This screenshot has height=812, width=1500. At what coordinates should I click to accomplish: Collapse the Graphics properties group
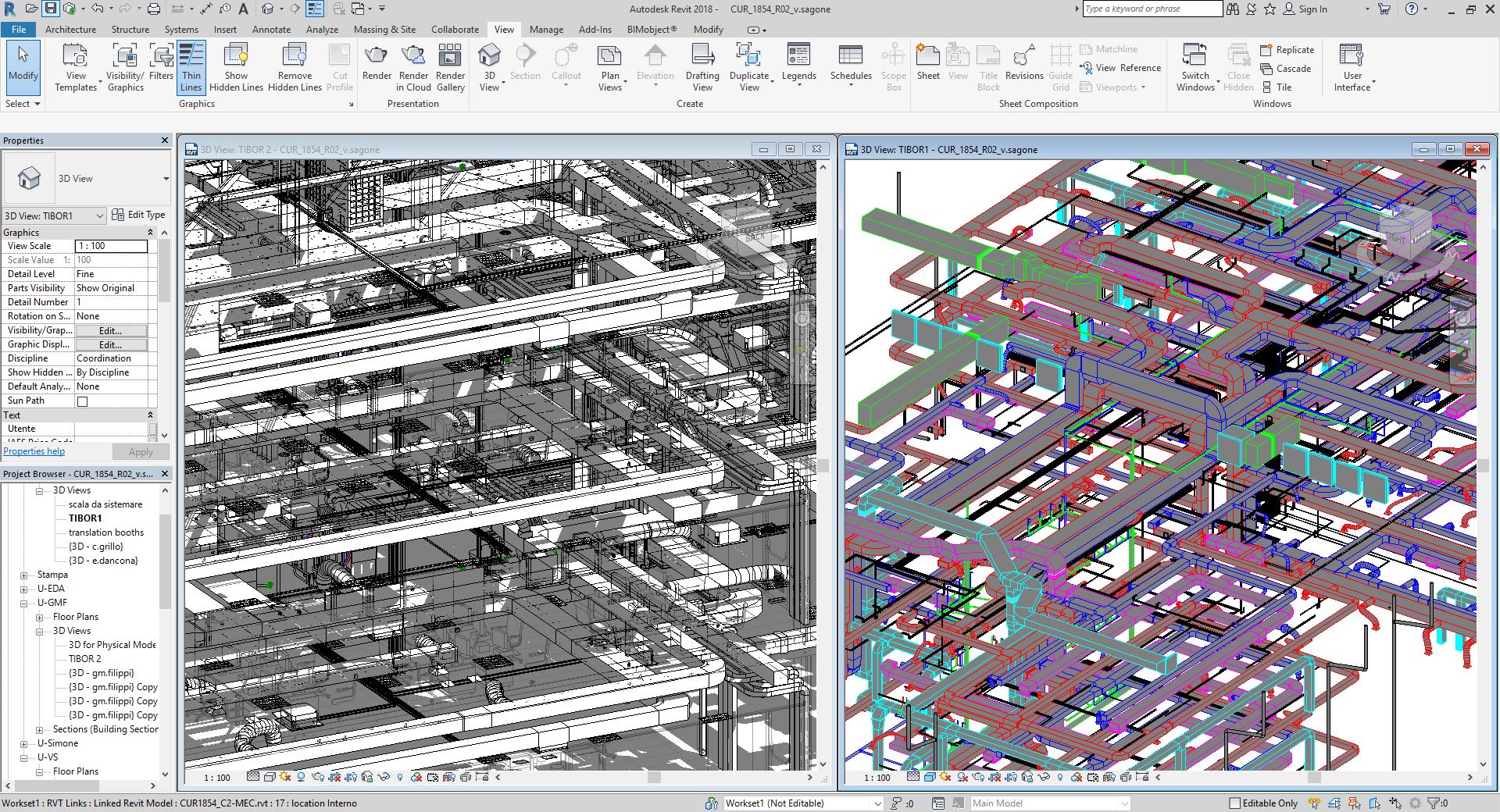coord(150,233)
